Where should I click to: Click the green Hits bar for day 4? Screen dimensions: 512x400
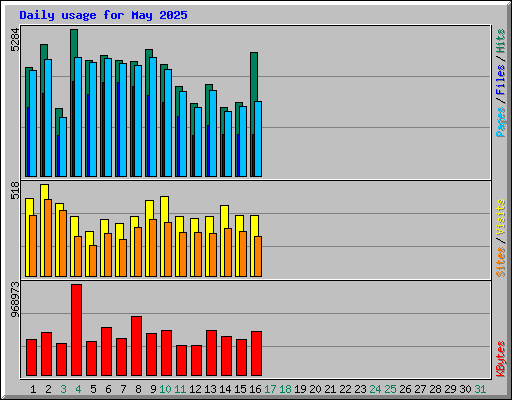pyautogui.click(x=74, y=43)
